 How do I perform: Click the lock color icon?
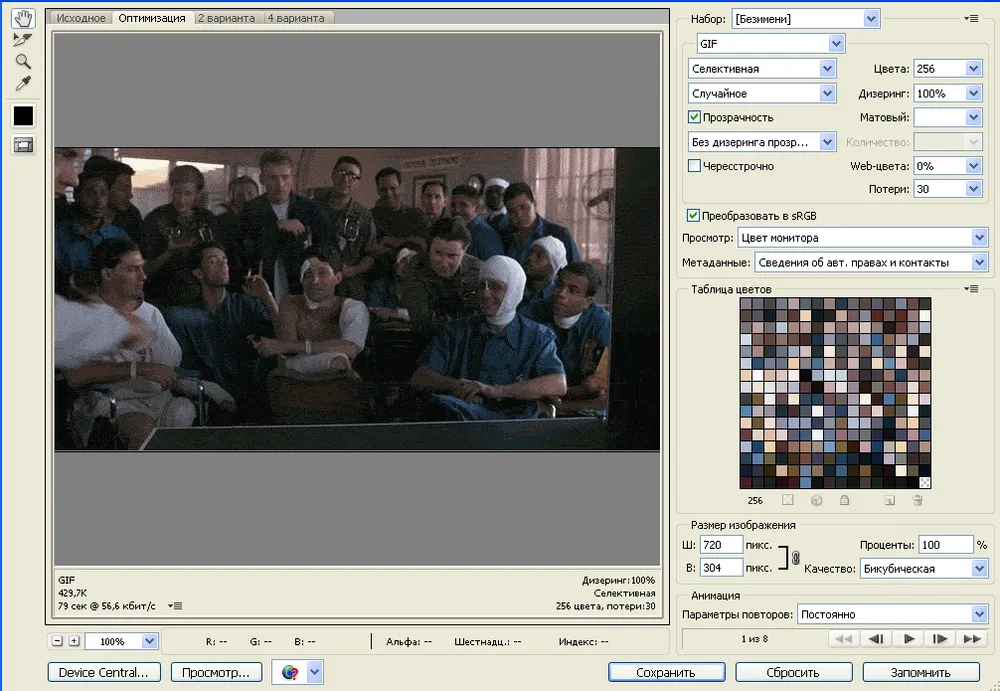[x=844, y=500]
